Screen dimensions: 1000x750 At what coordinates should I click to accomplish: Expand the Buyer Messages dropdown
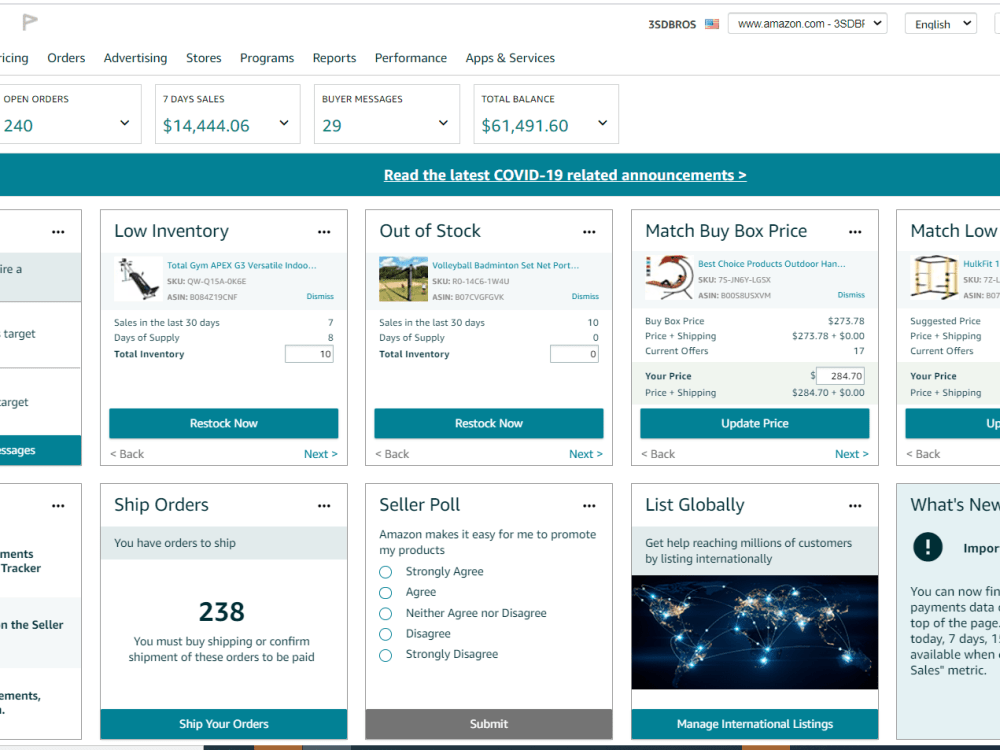443,123
